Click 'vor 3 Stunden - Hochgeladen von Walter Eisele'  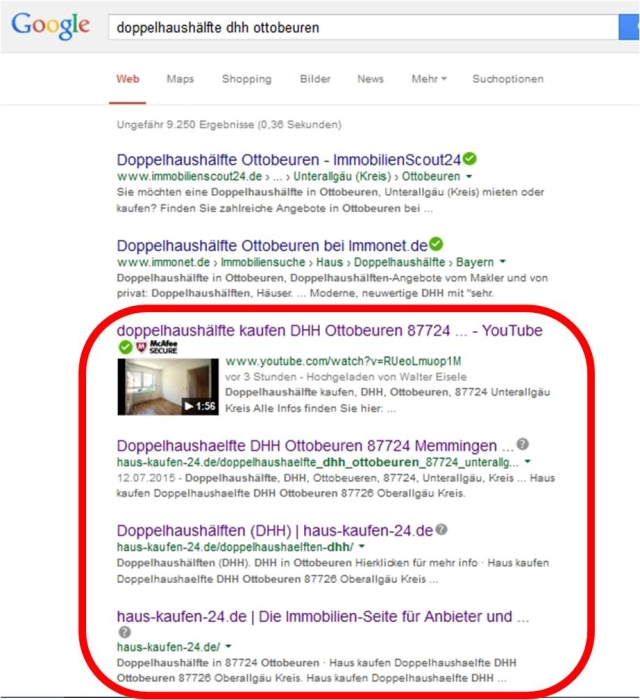click(x=346, y=377)
